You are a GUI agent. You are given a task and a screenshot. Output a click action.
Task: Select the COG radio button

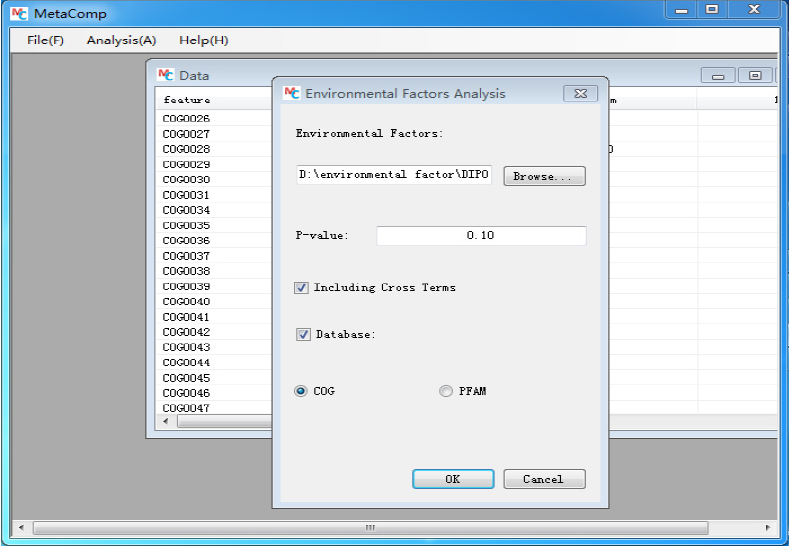pos(301,391)
